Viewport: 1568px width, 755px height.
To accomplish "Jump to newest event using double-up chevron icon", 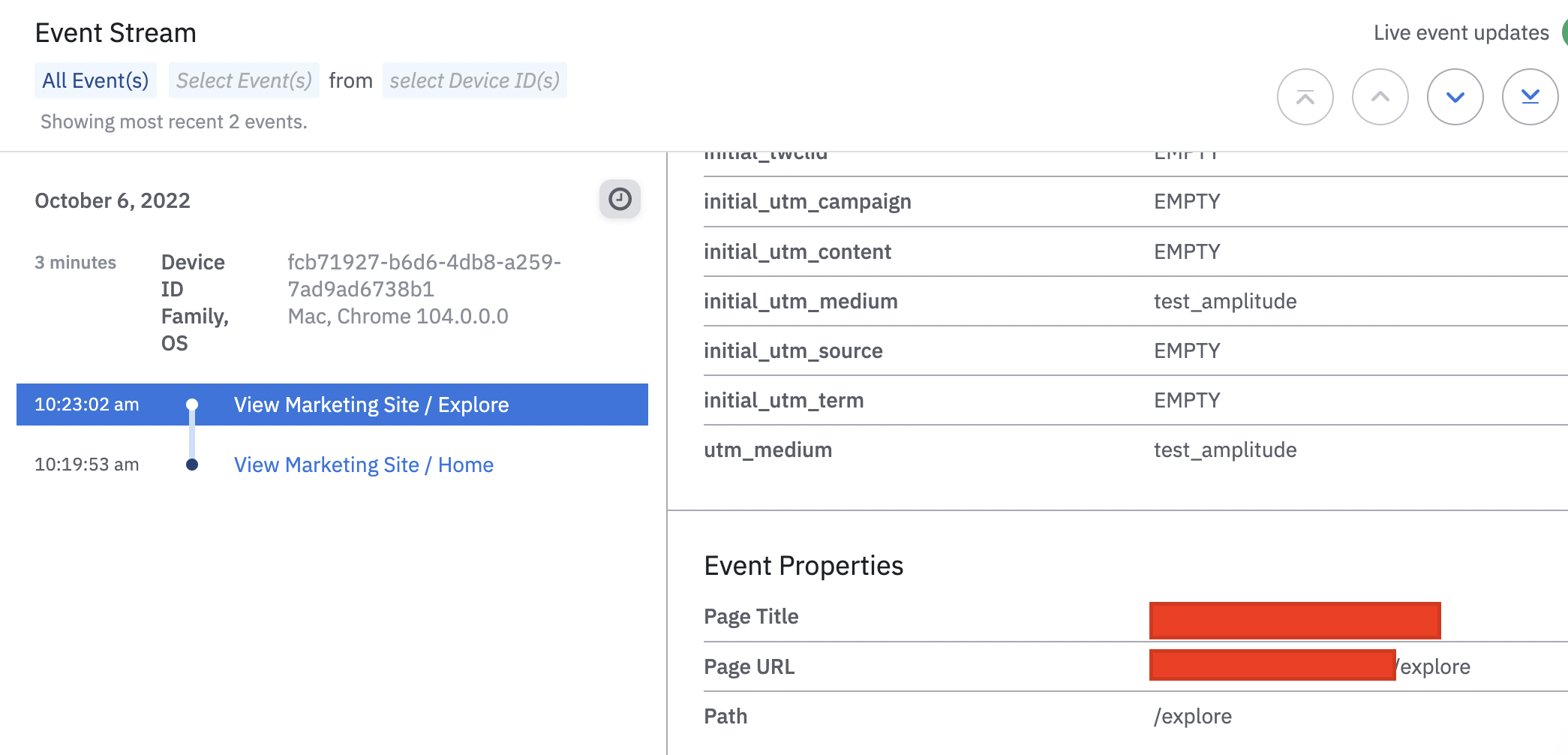I will pyautogui.click(x=1305, y=96).
